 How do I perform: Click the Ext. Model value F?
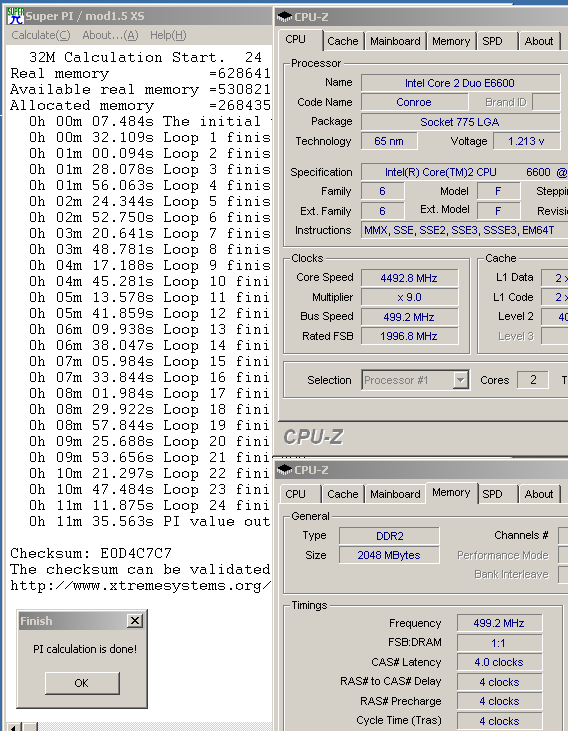(499, 211)
